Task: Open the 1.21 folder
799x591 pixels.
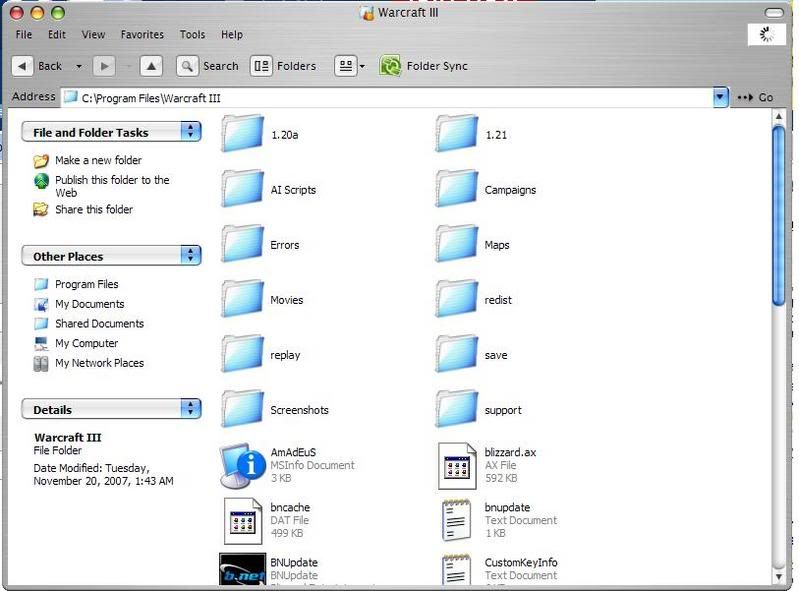Action: [x=457, y=134]
